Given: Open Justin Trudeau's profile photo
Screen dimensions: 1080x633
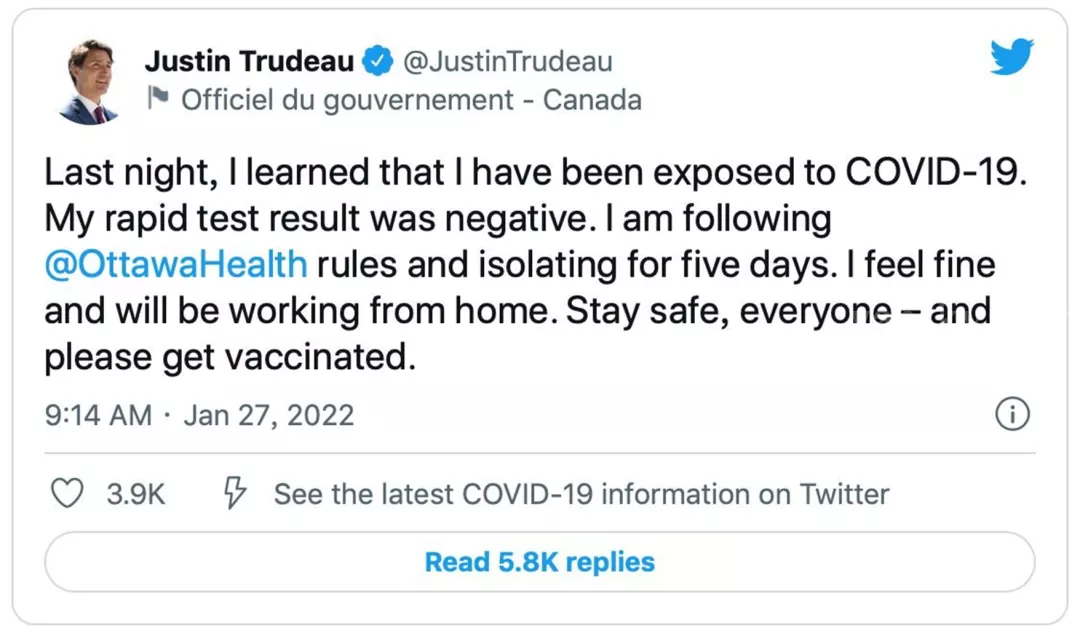Looking at the screenshot, I should (x=89, y=81).
